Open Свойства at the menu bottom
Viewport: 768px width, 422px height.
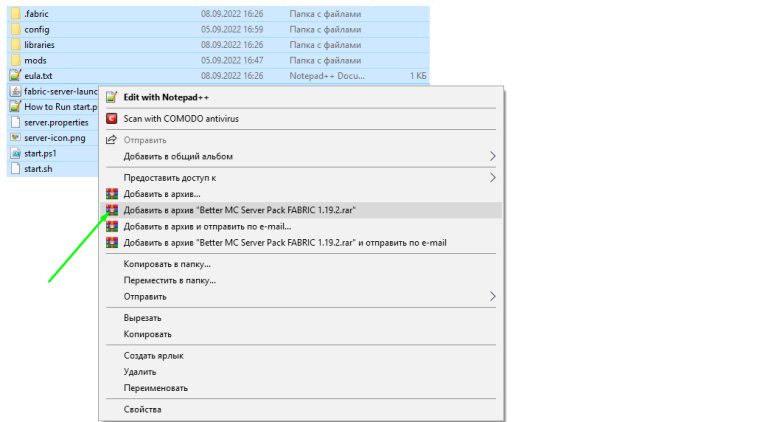pyautogui.click(x=142, y=409)
